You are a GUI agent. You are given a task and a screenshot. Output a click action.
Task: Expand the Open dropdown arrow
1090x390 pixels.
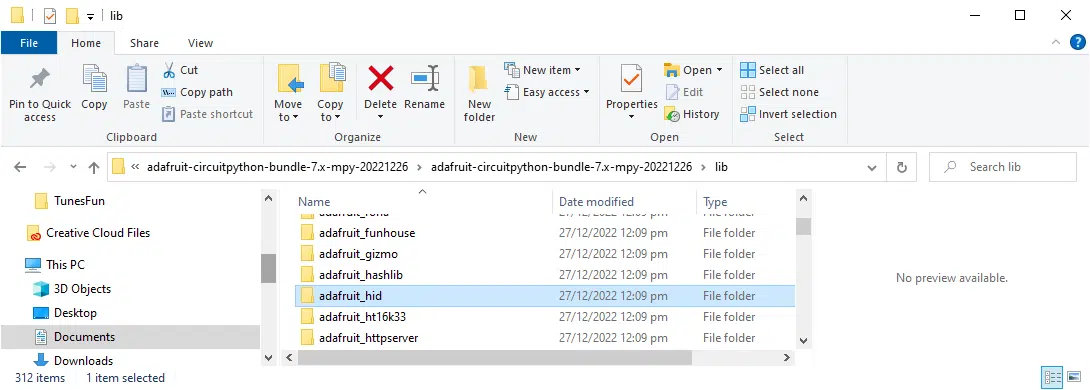tap(719, 70)
